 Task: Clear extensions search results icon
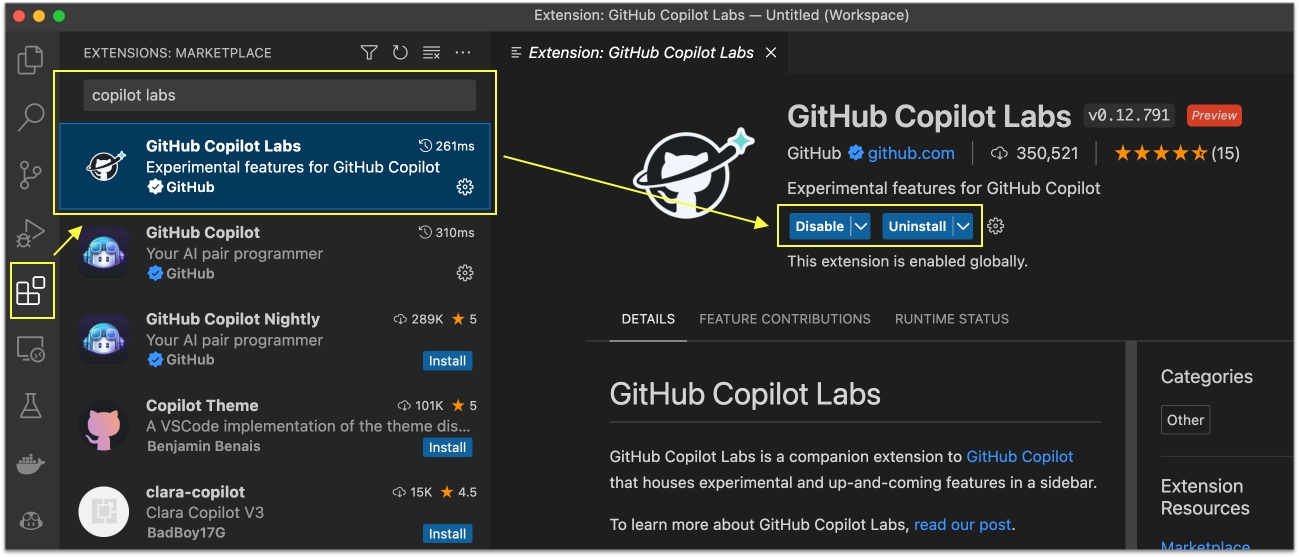tap(431, 53)
